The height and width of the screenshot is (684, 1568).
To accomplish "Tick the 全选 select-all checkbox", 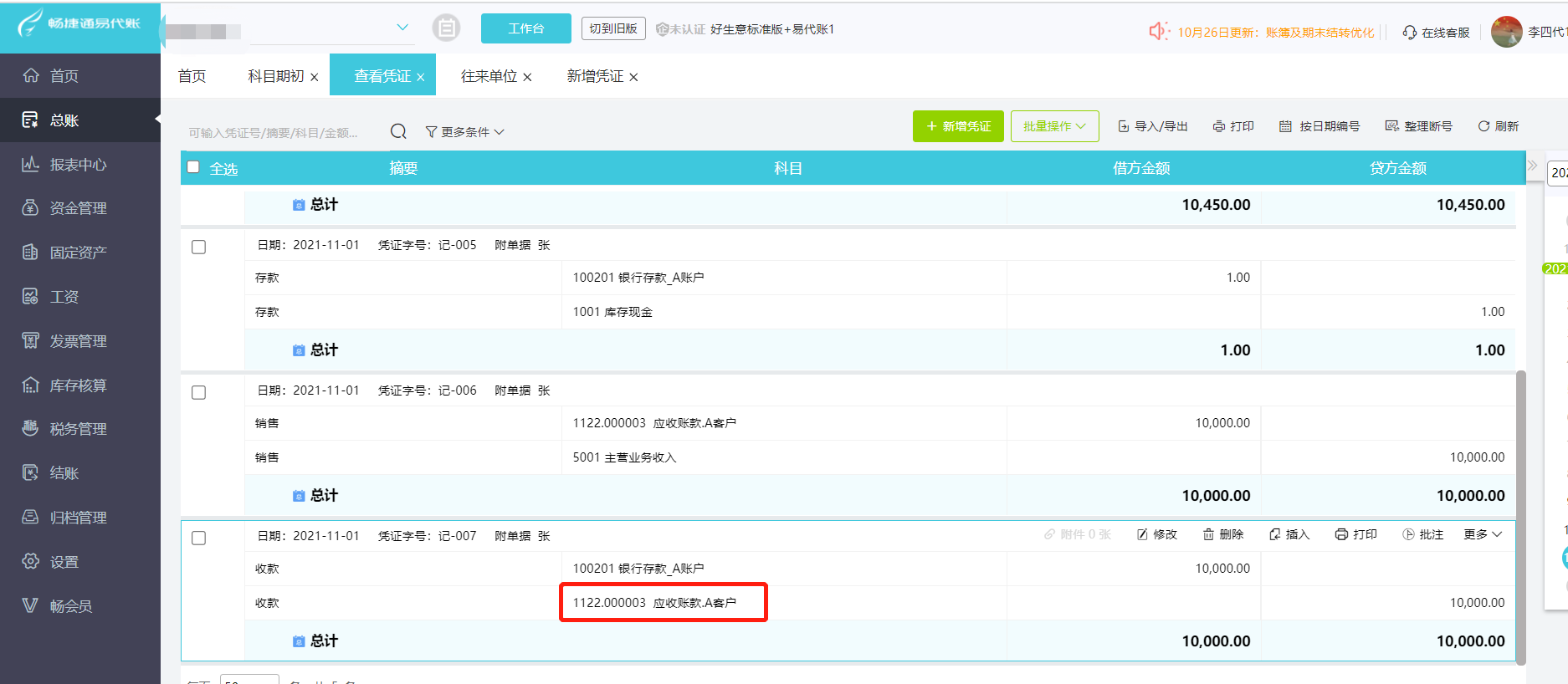I will [193, 167].
